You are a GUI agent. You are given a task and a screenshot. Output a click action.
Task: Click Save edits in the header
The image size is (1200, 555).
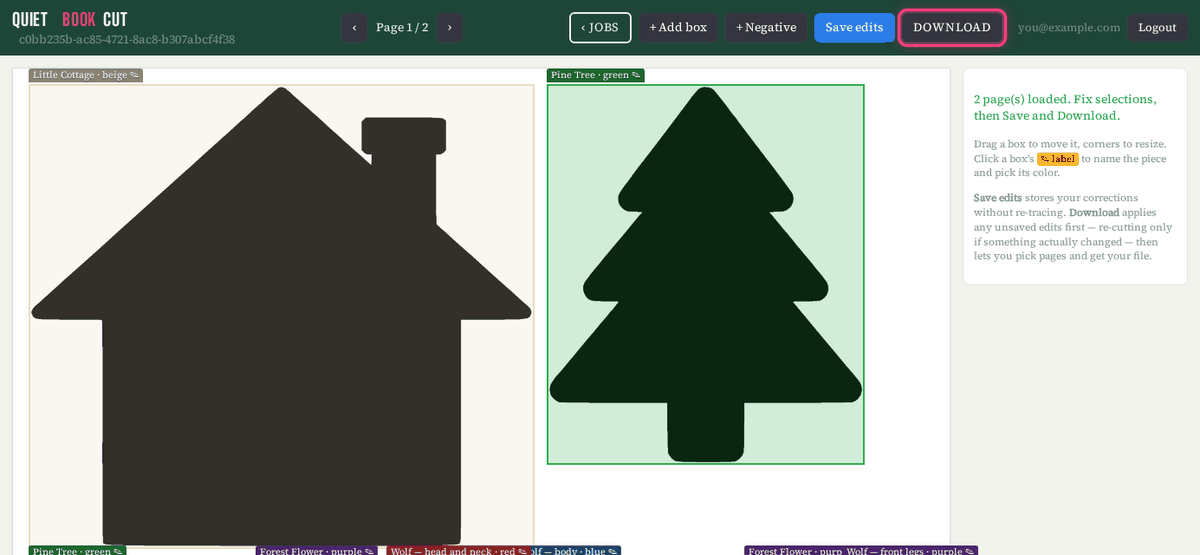[854, 27]
